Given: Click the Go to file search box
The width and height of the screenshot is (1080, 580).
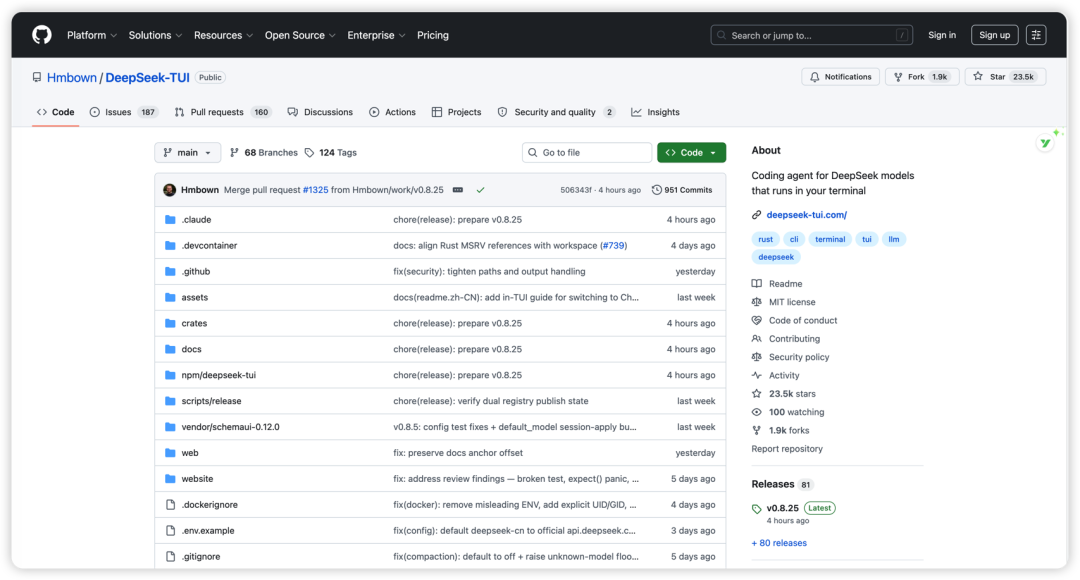Looking at the screenshot, I should pyautogui.click(x=587, y=153).
